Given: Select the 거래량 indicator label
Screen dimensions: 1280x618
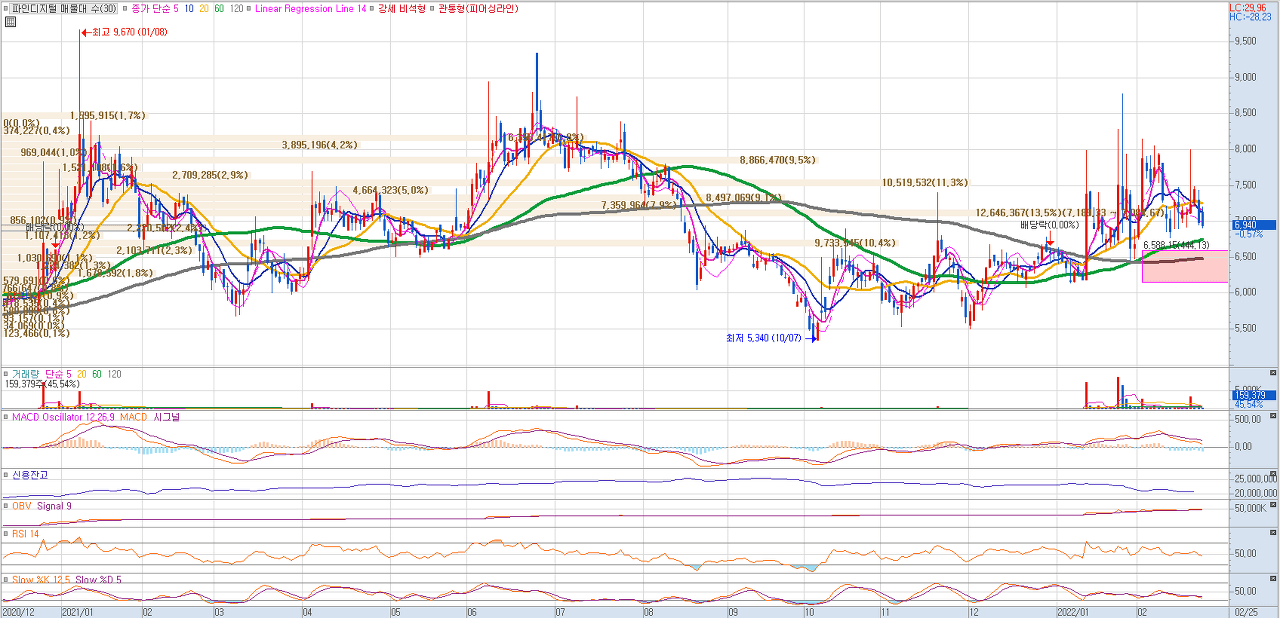Looking at the screenshot, I should click(x=24, y=373).
